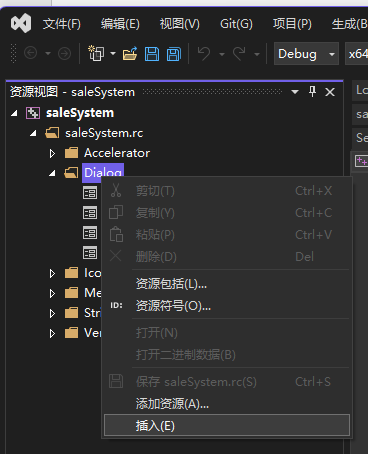Open the x64 platform dropdown
Viewport: 368px width, 454px height.
357,54
